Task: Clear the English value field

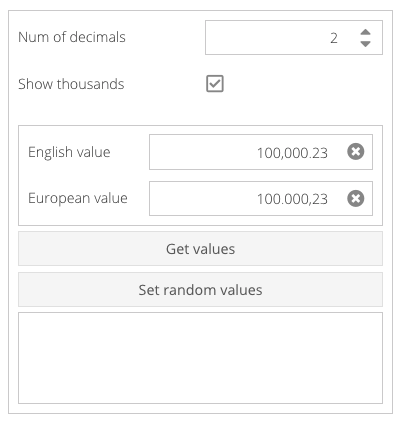Action: pyautogui.click(x=356, y=152)
